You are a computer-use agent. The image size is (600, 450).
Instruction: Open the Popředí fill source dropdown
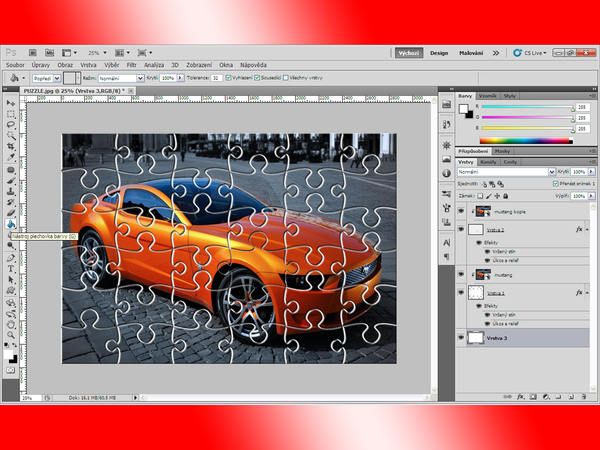(46, 77)
